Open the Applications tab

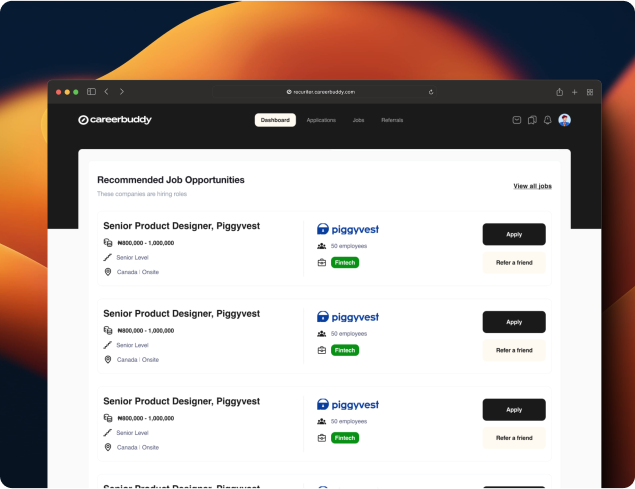point(321,120)
